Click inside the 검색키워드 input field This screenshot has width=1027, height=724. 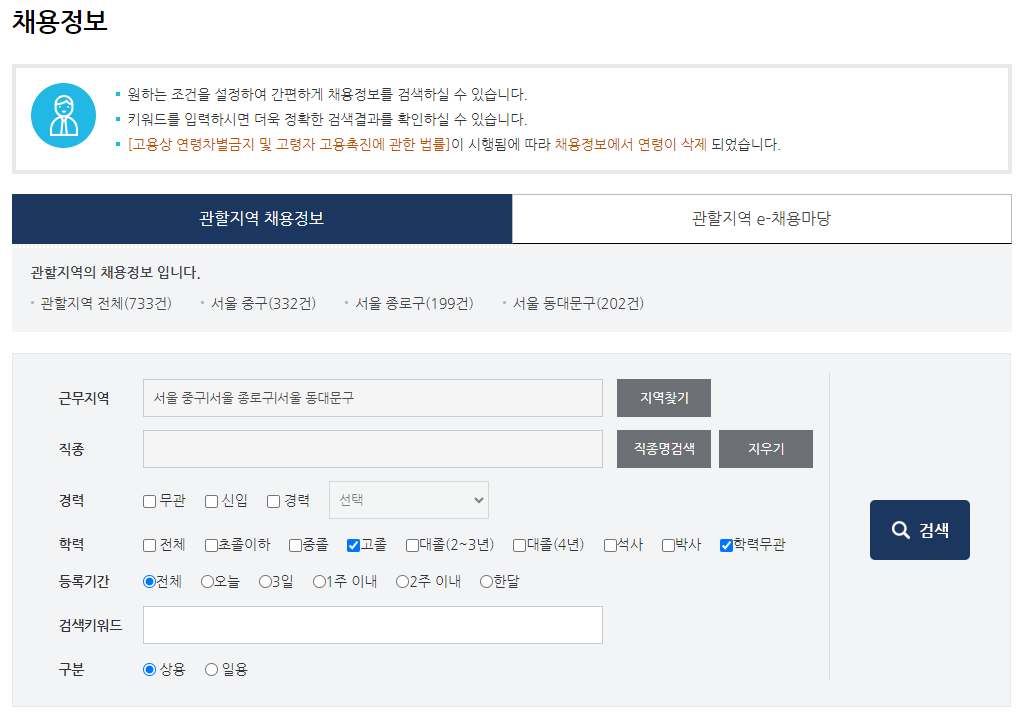(372, 625)
